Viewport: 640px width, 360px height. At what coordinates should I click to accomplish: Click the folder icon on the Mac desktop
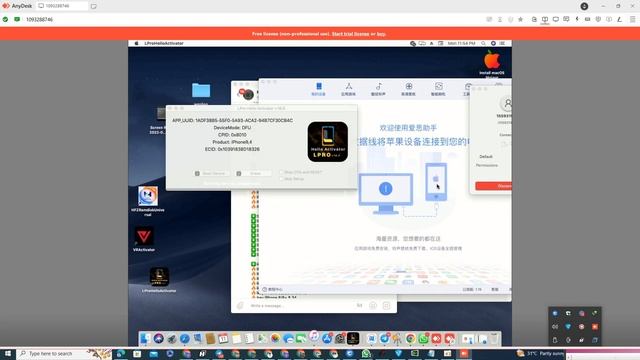tap(201, 90)
